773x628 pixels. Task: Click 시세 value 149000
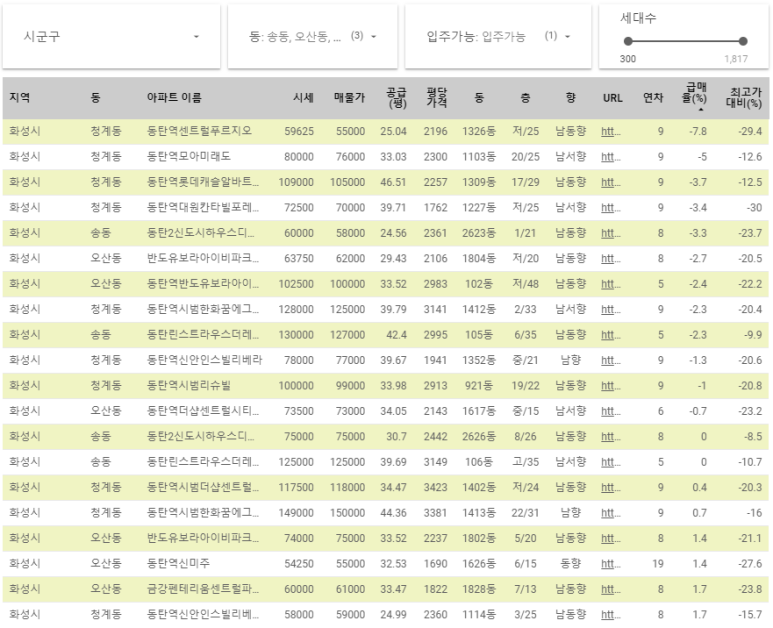296,513
